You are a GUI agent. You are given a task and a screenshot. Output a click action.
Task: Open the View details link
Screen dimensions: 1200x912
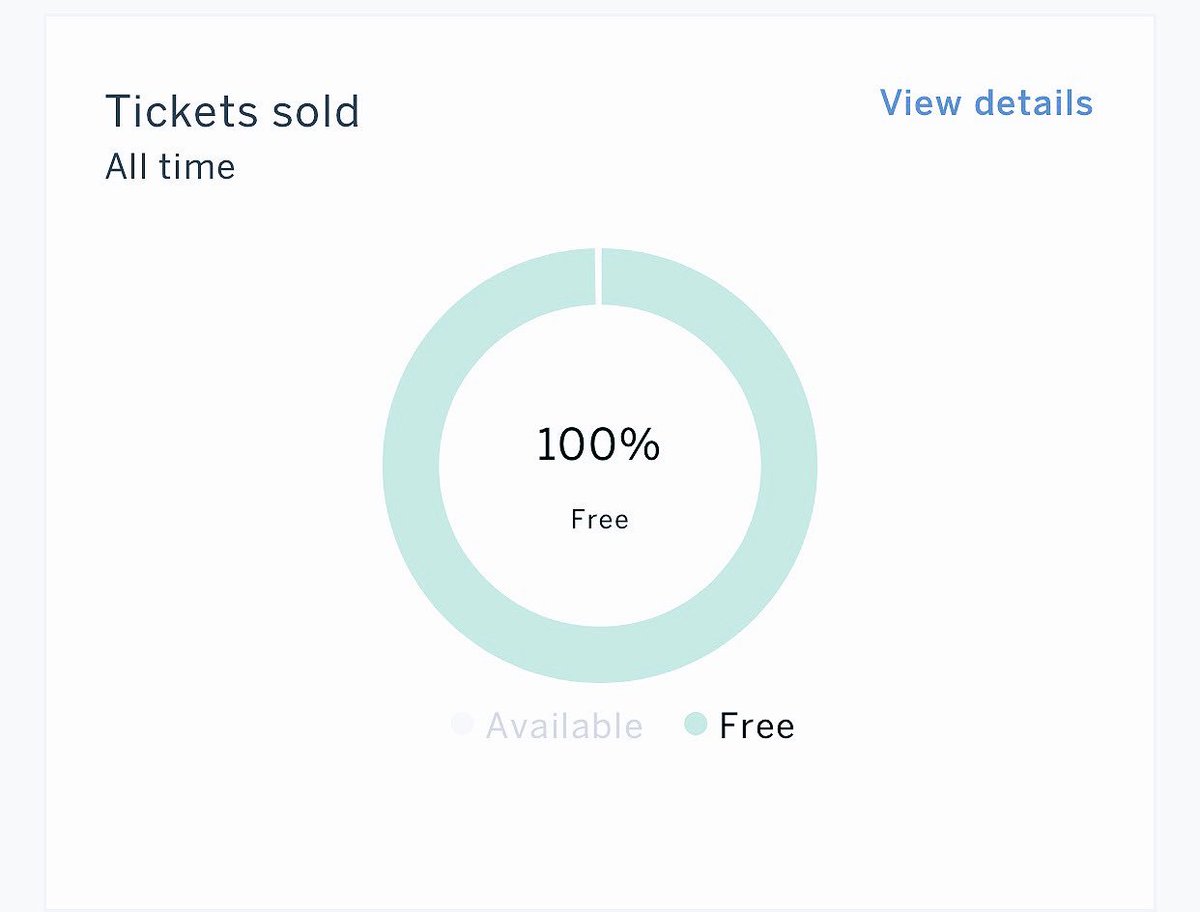click(x=986, y=103)
